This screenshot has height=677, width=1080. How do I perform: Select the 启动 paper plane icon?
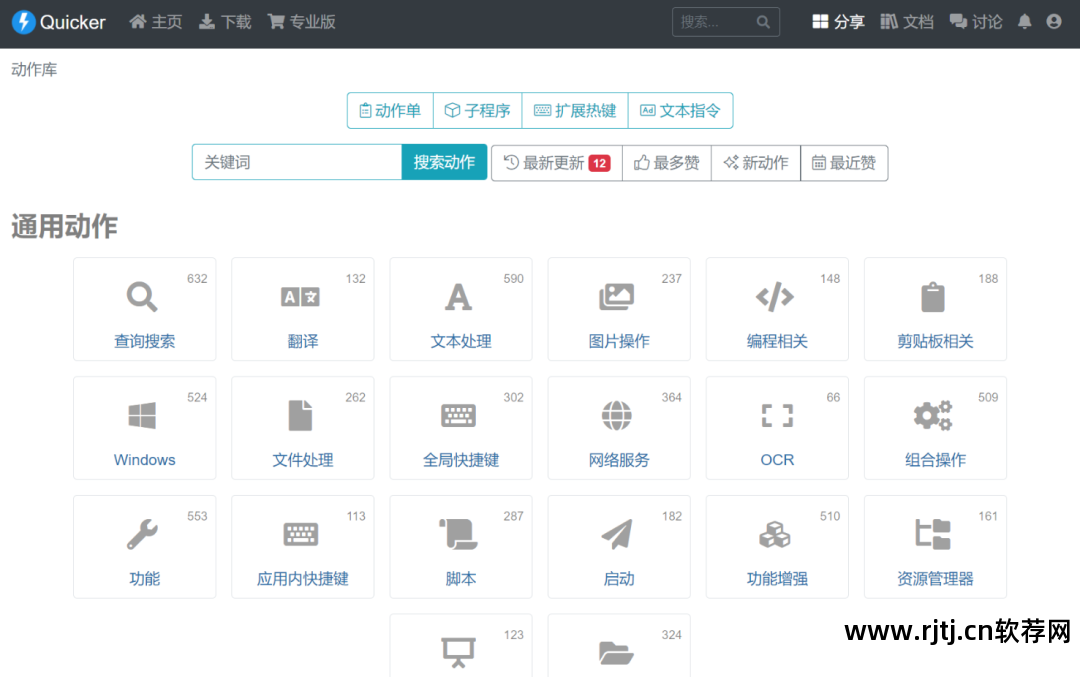(618, 534)
